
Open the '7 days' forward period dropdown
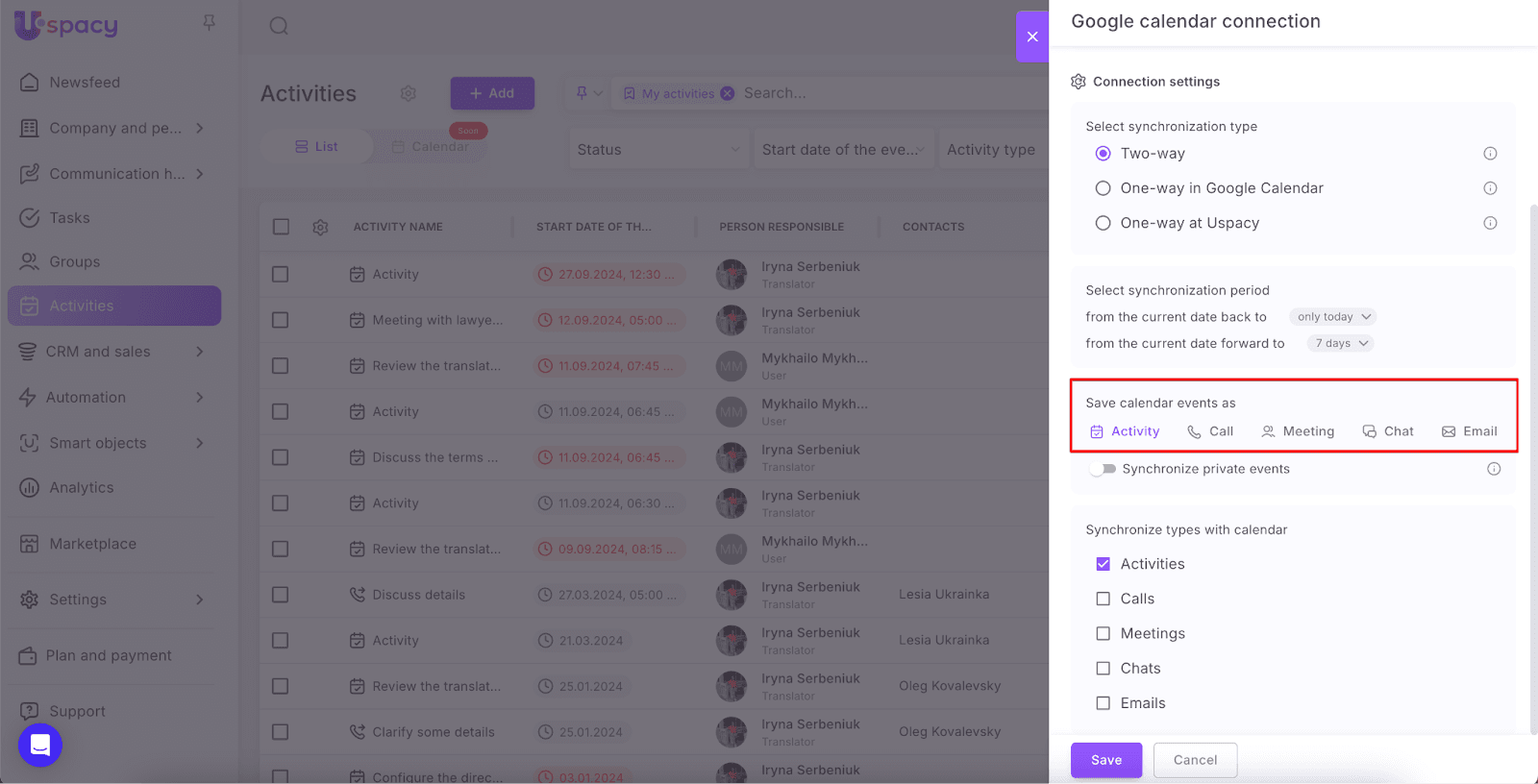click(x=1340, y=343)
